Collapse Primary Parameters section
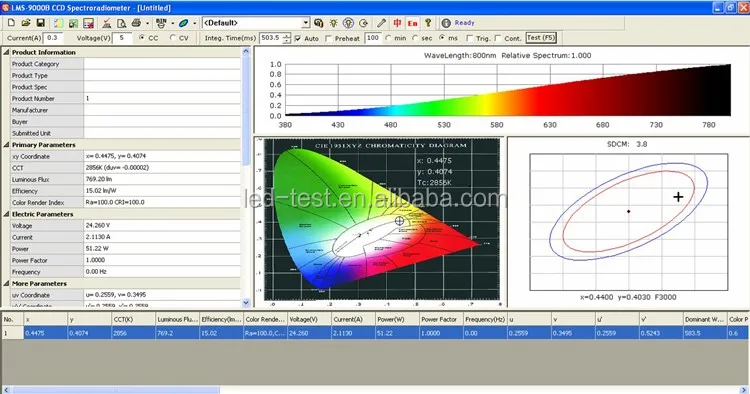Viewport: 750px width, 394px height. [x=6, y=144]
